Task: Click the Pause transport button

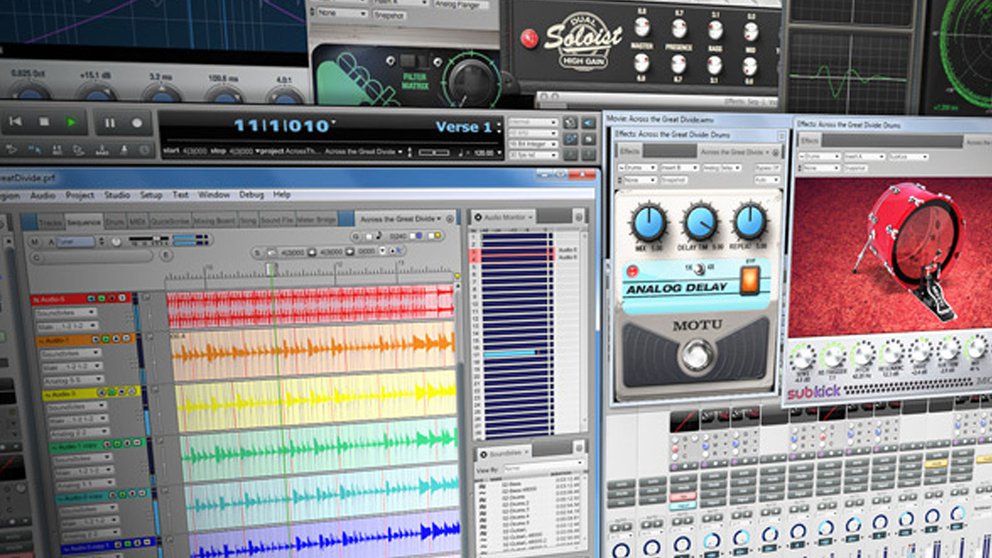Action: click(109, 123)
